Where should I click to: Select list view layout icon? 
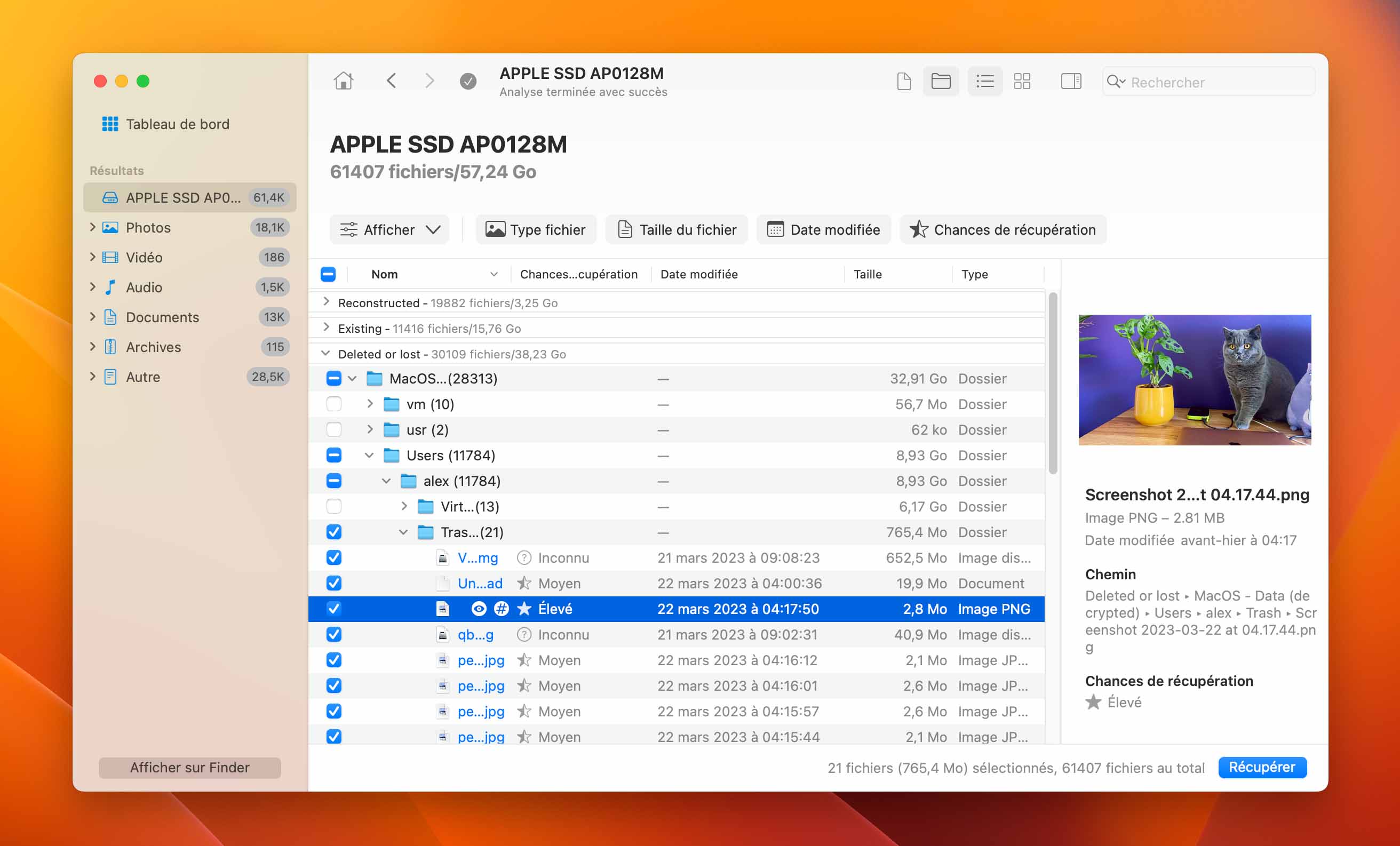click(985, 81)
